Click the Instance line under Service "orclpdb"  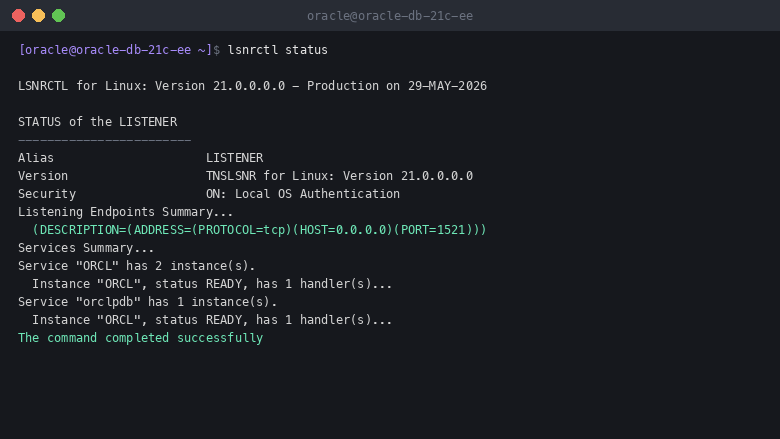212,320
